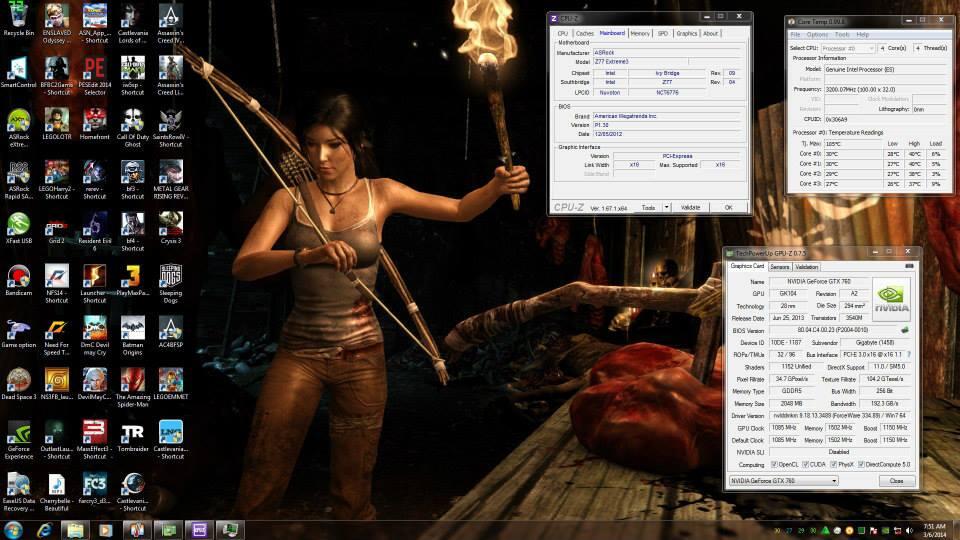The image size is (960, 540).
Task: Click the NVIDIA logo in GPU-Z
Action: pyautogui.click(x=891, y=299)
